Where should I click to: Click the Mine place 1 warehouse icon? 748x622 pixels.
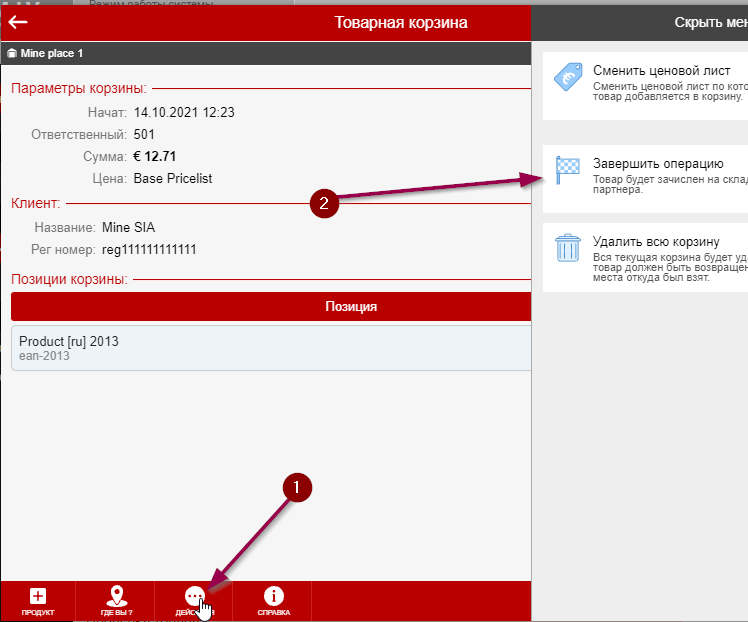coord(12,53)
